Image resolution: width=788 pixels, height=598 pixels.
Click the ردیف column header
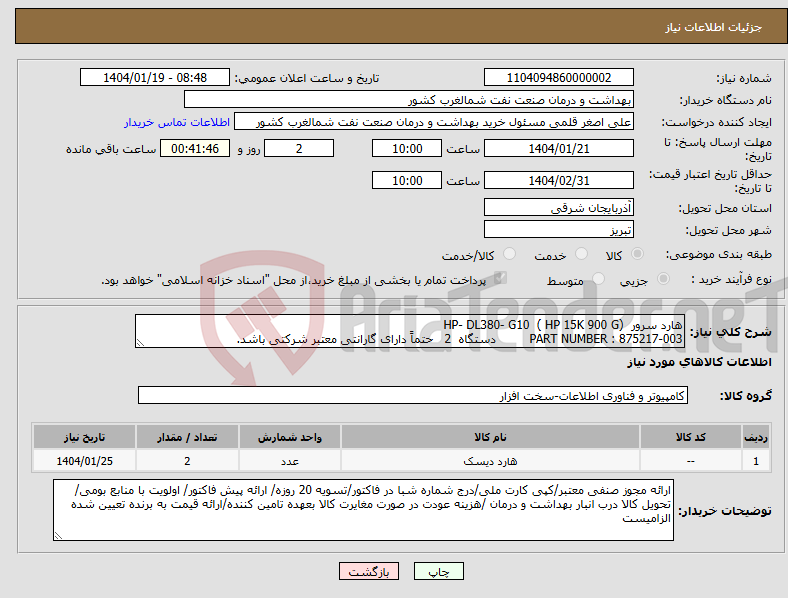coord(756,437)
